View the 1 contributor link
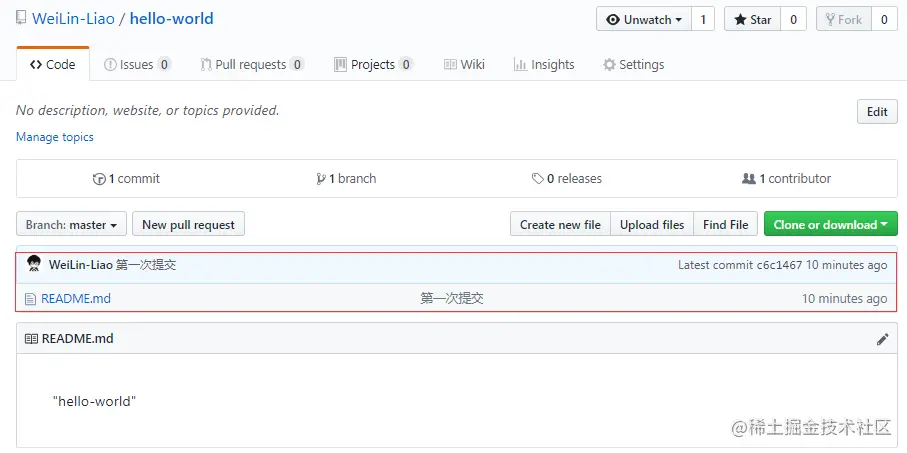Image resolution: width=907 pixels, height=453 pixels. (x=787, y=179)
